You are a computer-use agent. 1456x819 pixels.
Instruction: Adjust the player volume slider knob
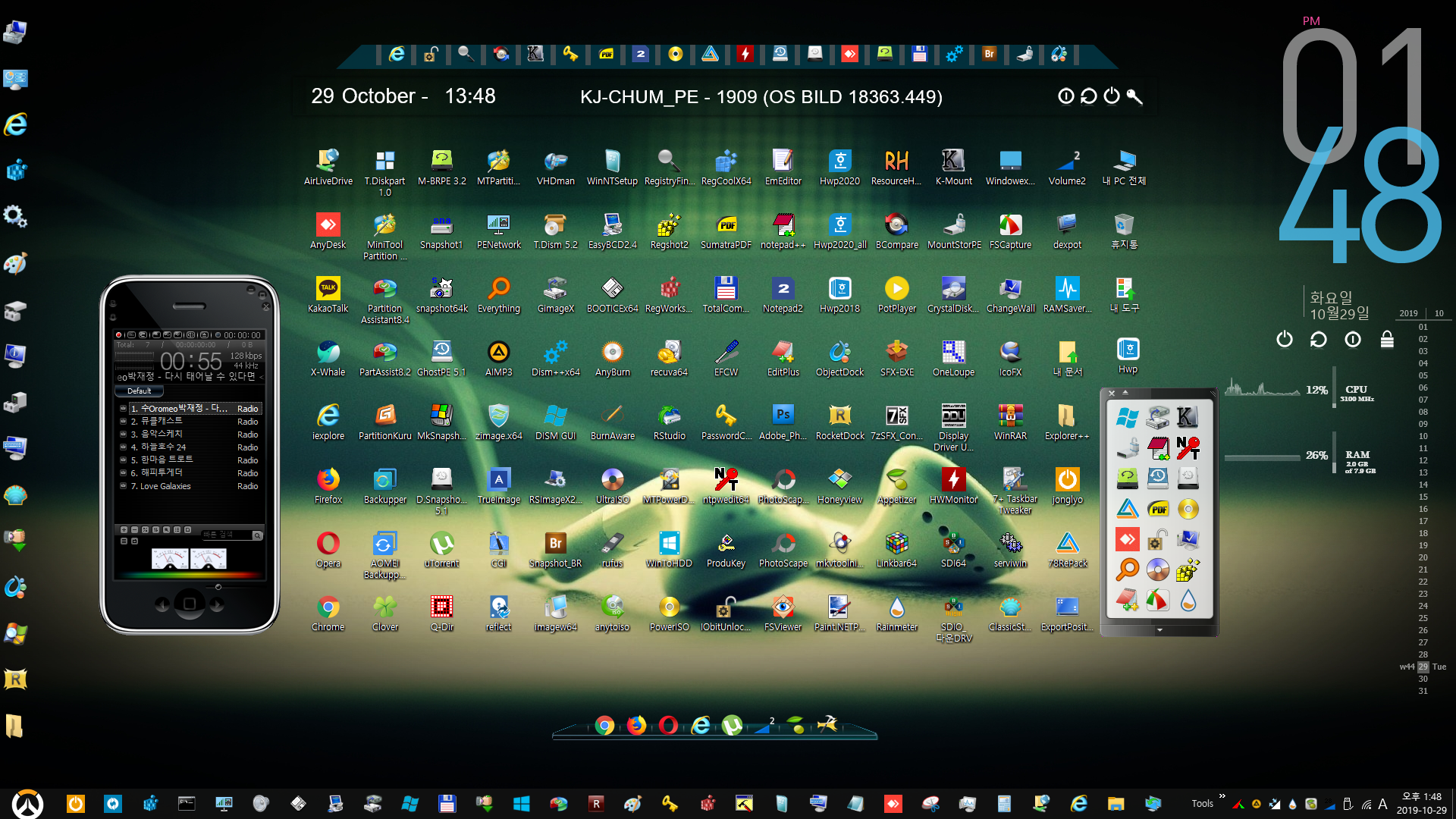[218, 587]
